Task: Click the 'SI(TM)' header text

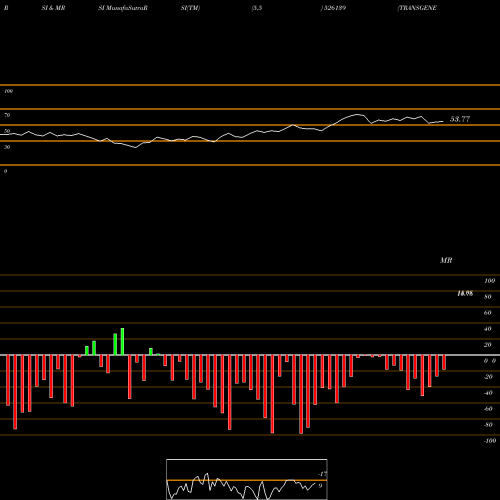Action: point(190,8)
